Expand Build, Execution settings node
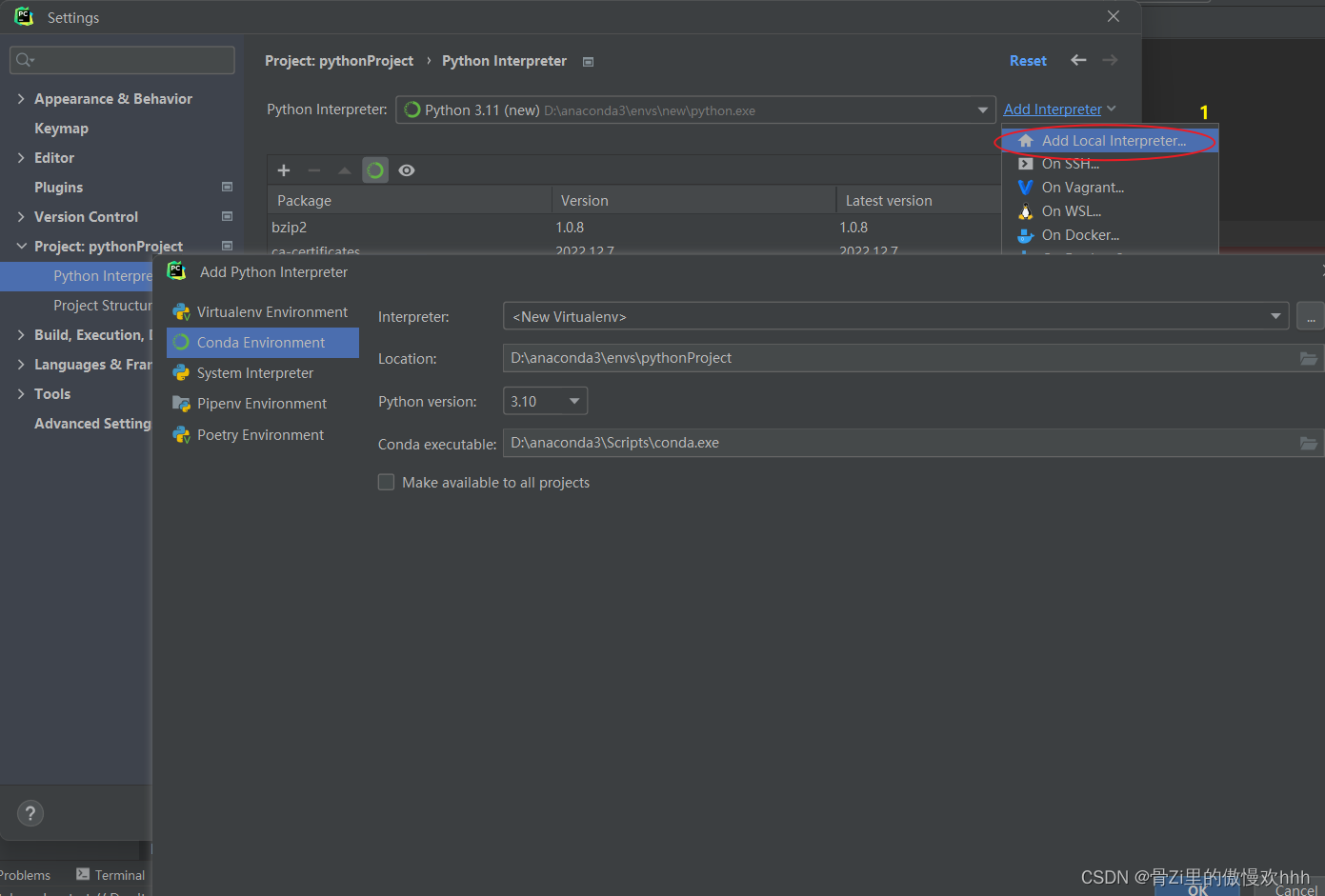Viewport: 1325px width, 896px height. pos(21,335)
